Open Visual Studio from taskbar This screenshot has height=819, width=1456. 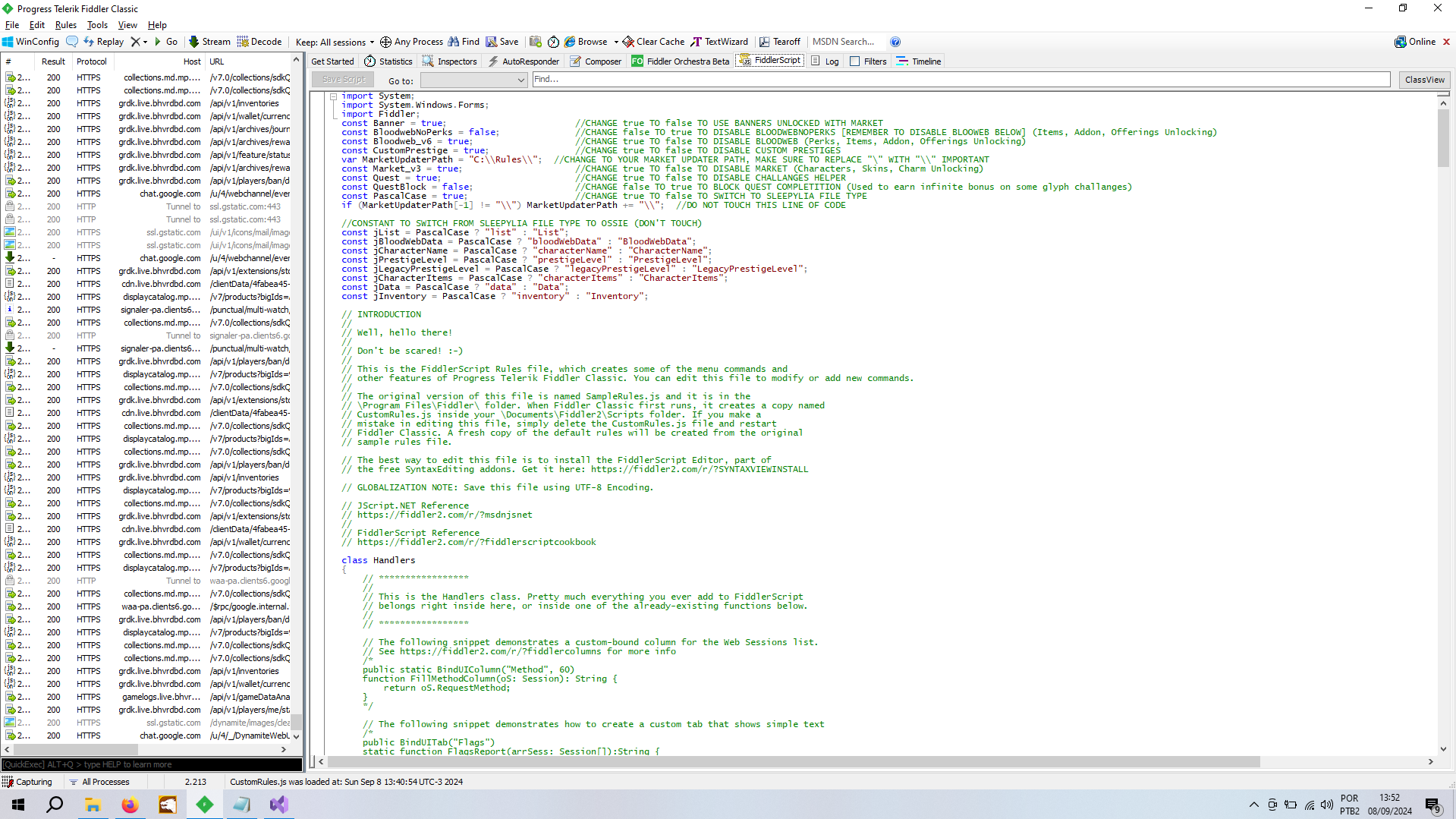tap(278, 805)
